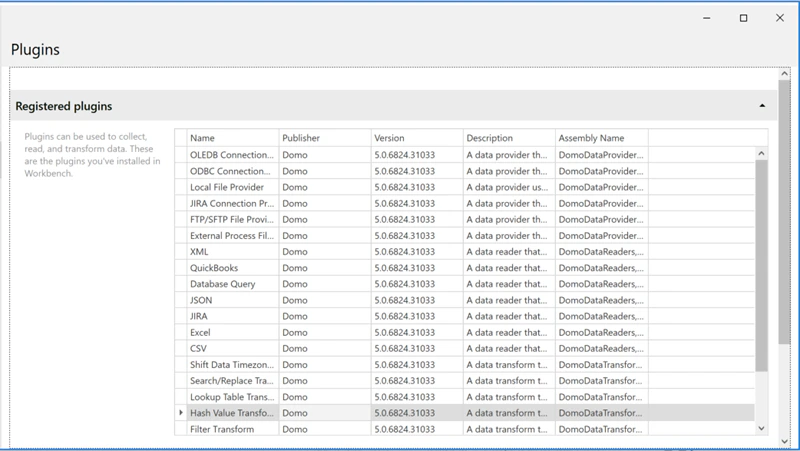Select the Filter Transform plugin row
Viewport: 800px width, 451px height.
pos(464,429)
